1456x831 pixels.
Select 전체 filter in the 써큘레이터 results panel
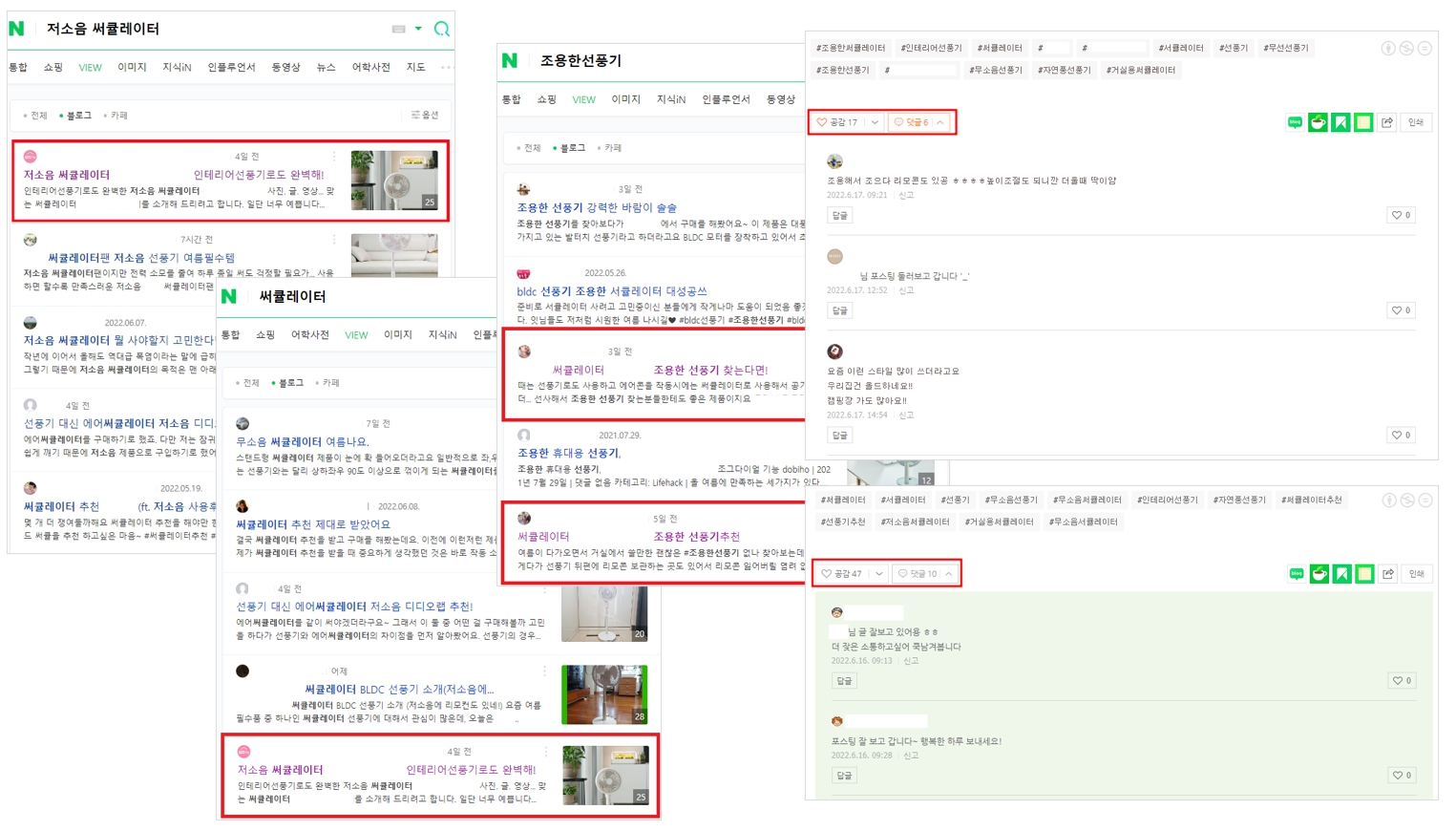[x=247, y=383]
